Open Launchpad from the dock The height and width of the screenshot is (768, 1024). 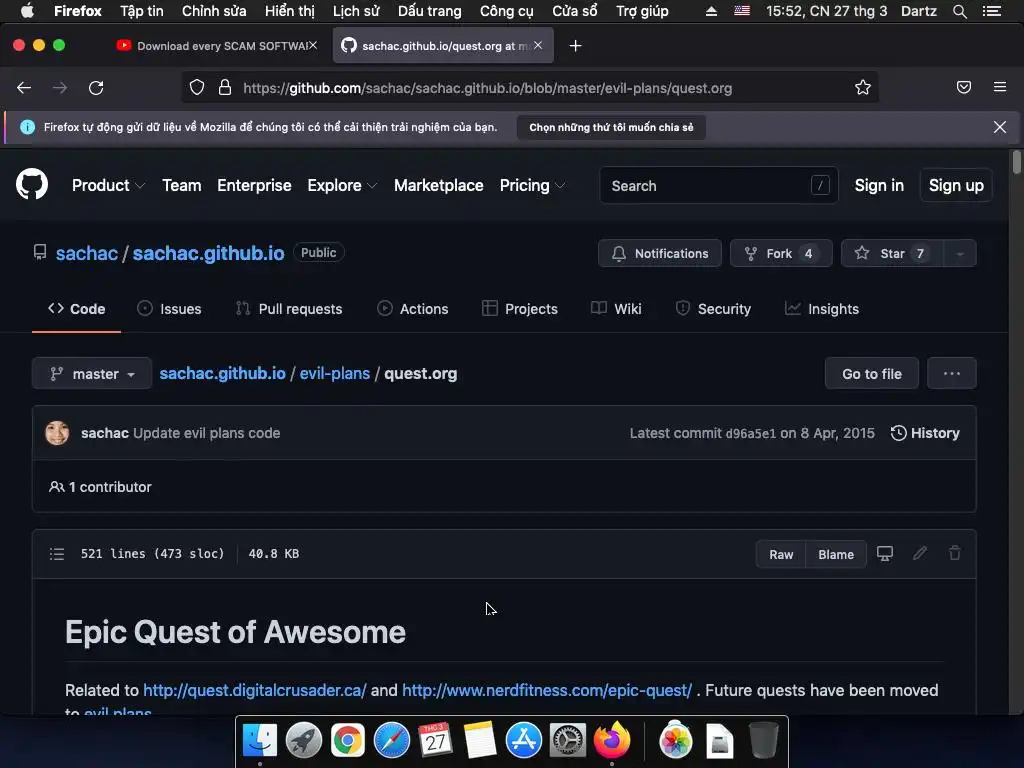click(x=304, y=741)
